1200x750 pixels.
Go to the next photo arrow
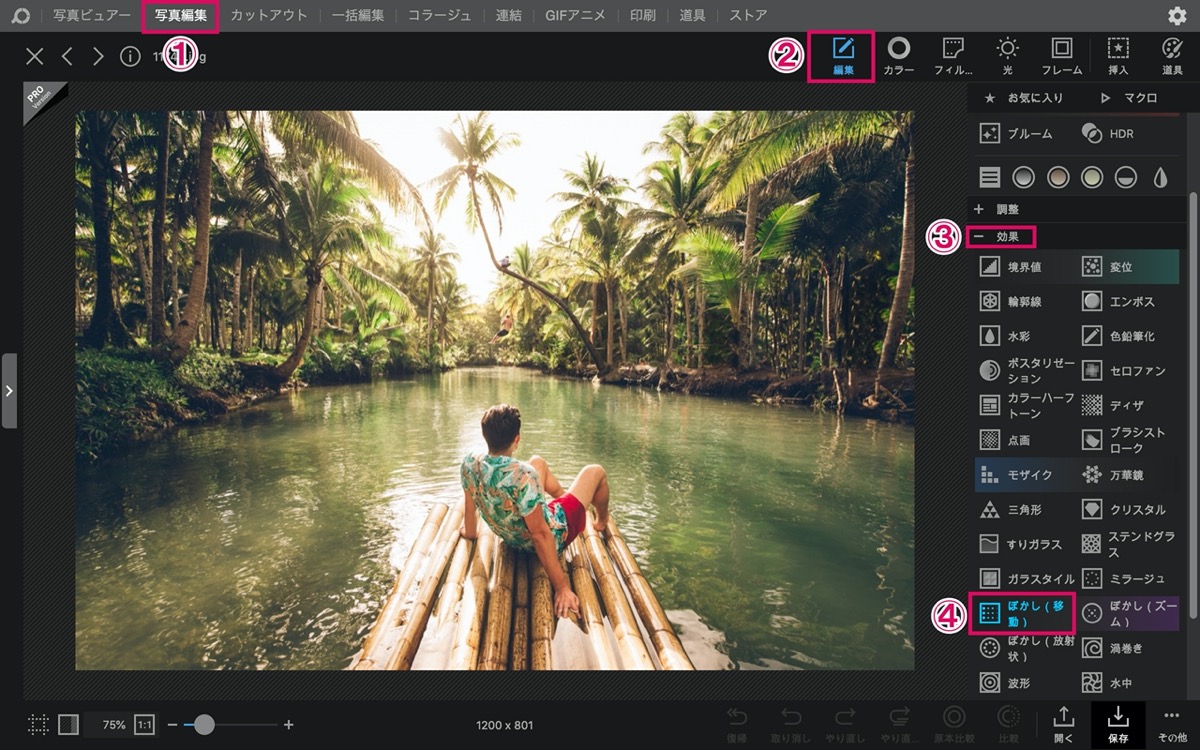pyautogui.click(x=98, y=56)
